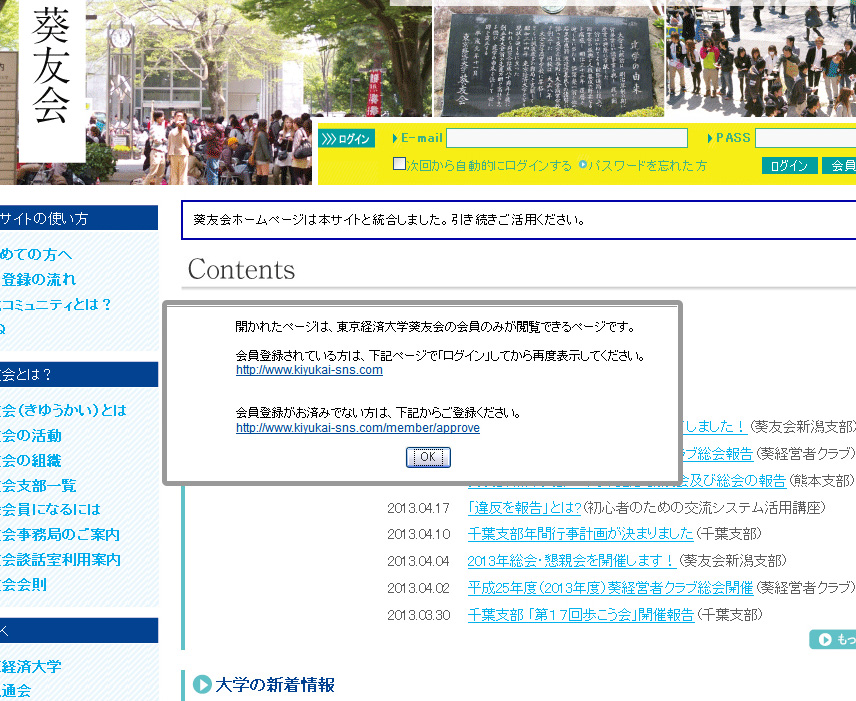Click the arrow icon beside 大学の新着情報

coord(202,685)
